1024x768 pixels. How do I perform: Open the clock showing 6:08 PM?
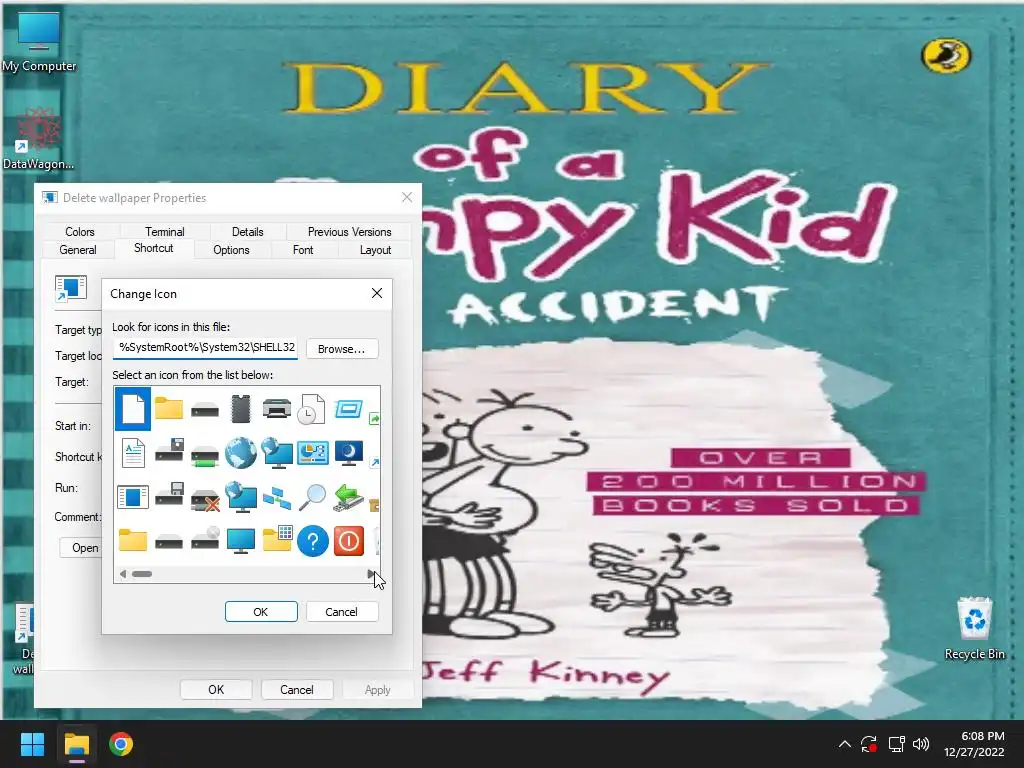(974, 744)
